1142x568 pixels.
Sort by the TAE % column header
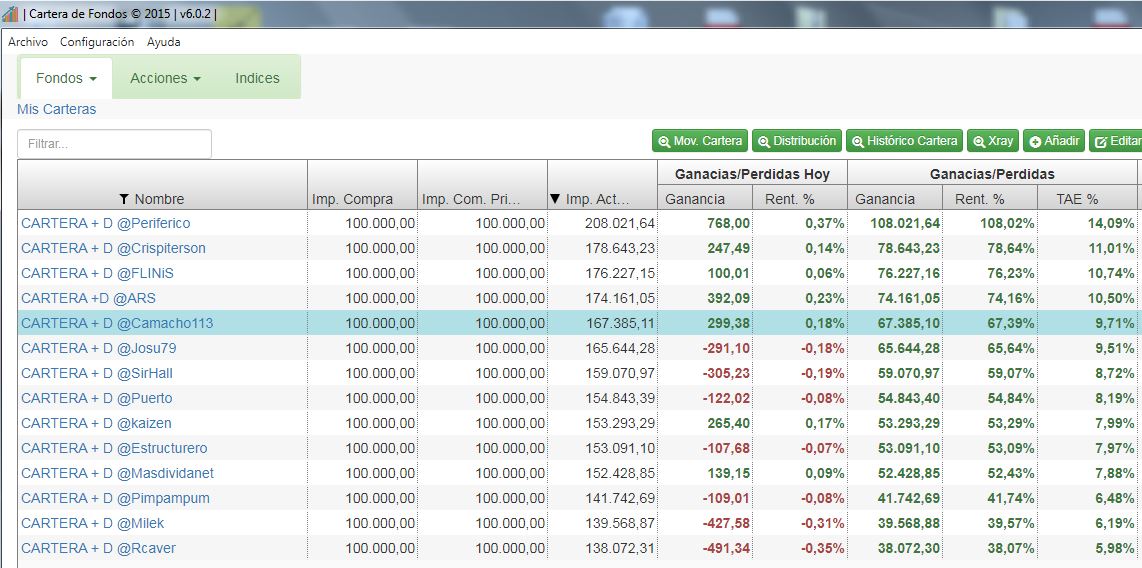[1077, 199]
